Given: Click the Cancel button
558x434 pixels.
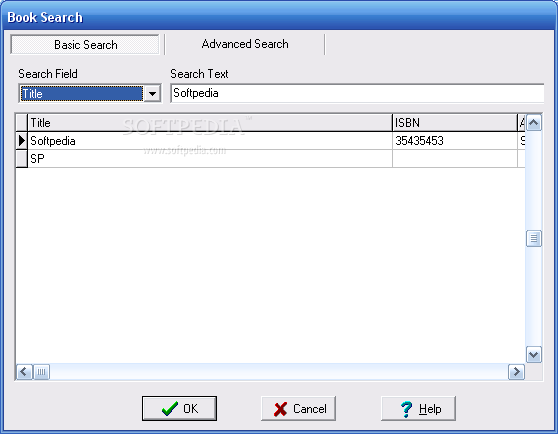Looking at the screenshot, I should 299,408.
